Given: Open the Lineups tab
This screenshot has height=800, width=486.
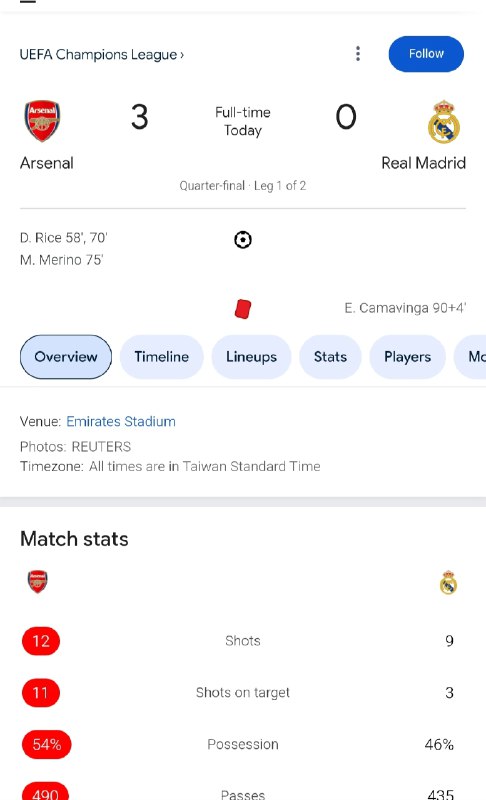Looking at the screenshot, I should click(x=251, y=357).
